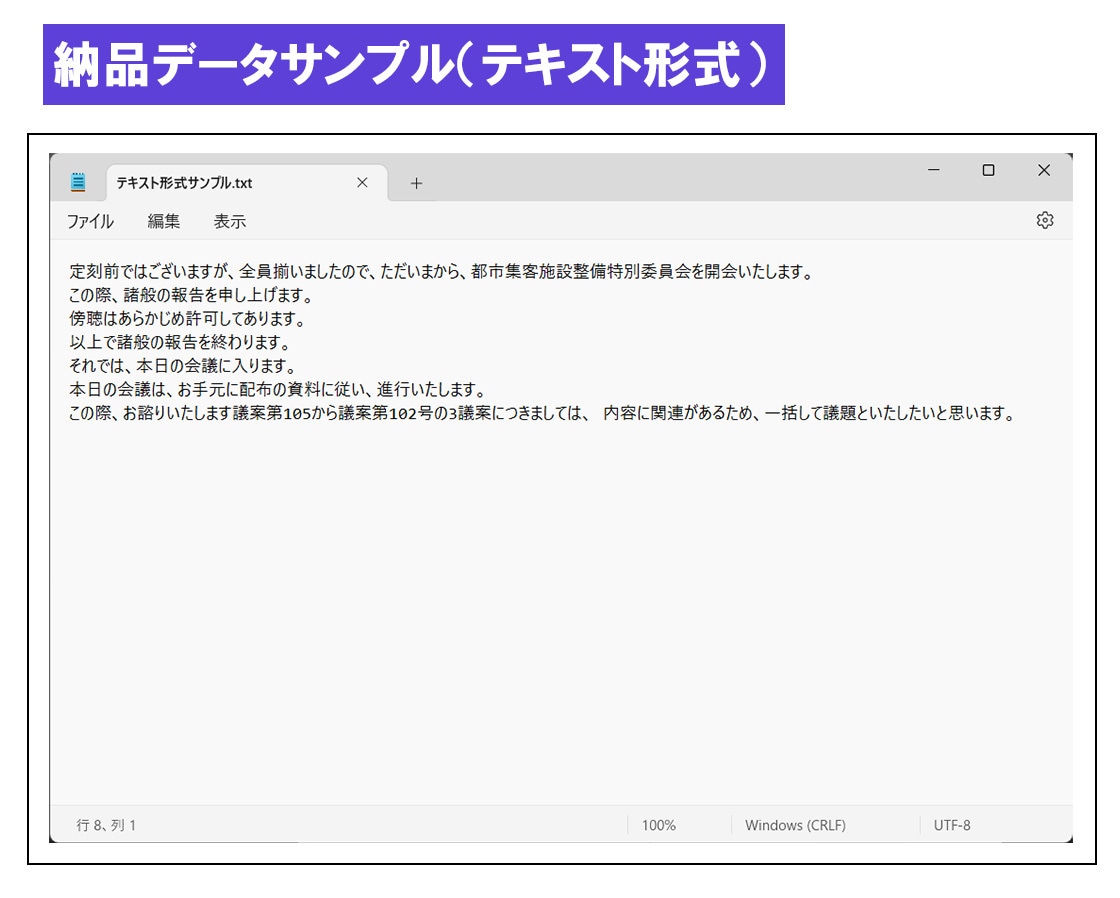
Task: Click the 行 8、列 1 cursor position
Action: click(106, 825)
